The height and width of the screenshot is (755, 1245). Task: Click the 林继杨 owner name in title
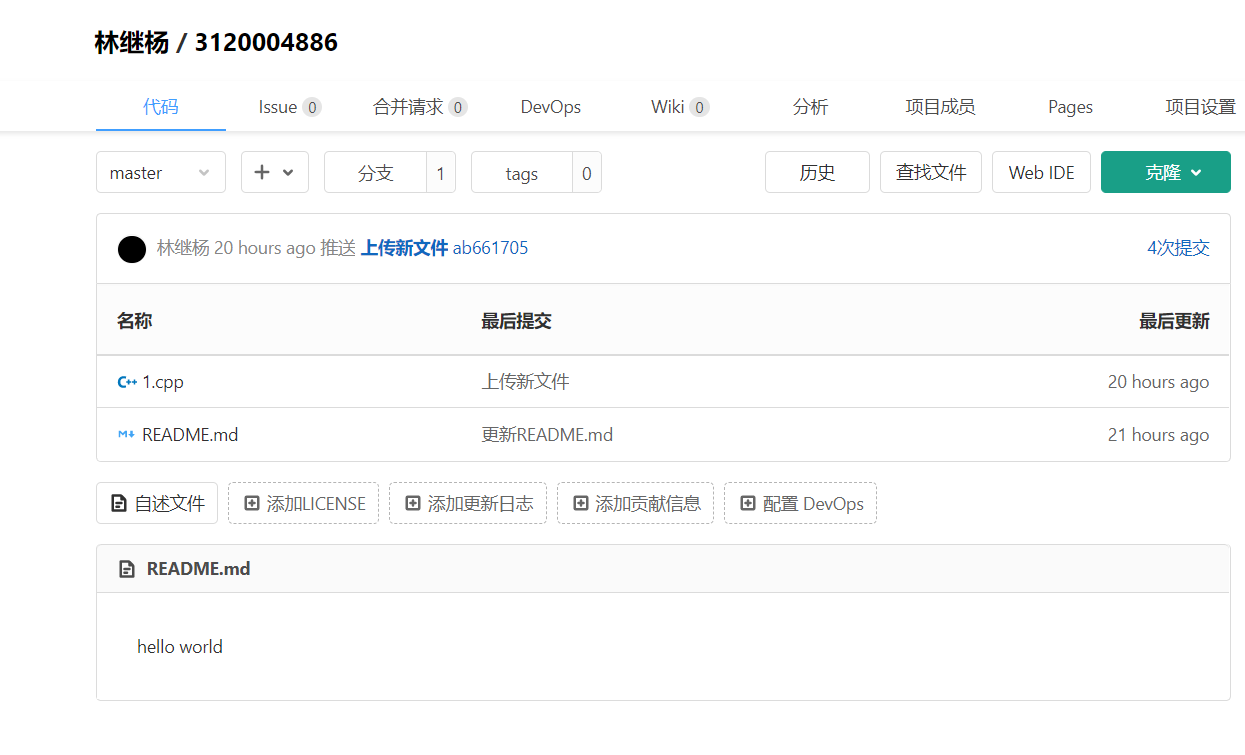131,42
